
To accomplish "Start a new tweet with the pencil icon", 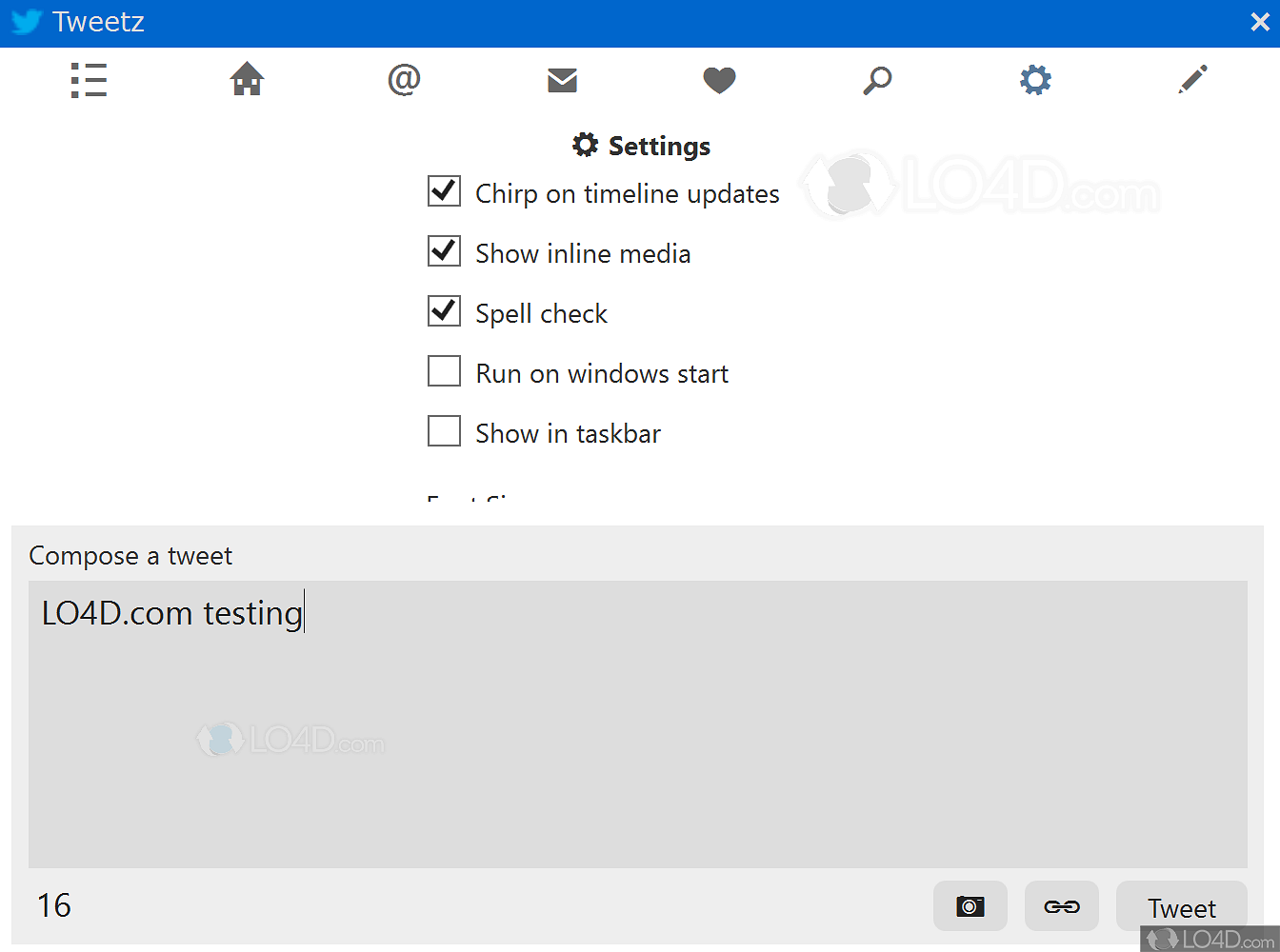I will [1192, 80].
